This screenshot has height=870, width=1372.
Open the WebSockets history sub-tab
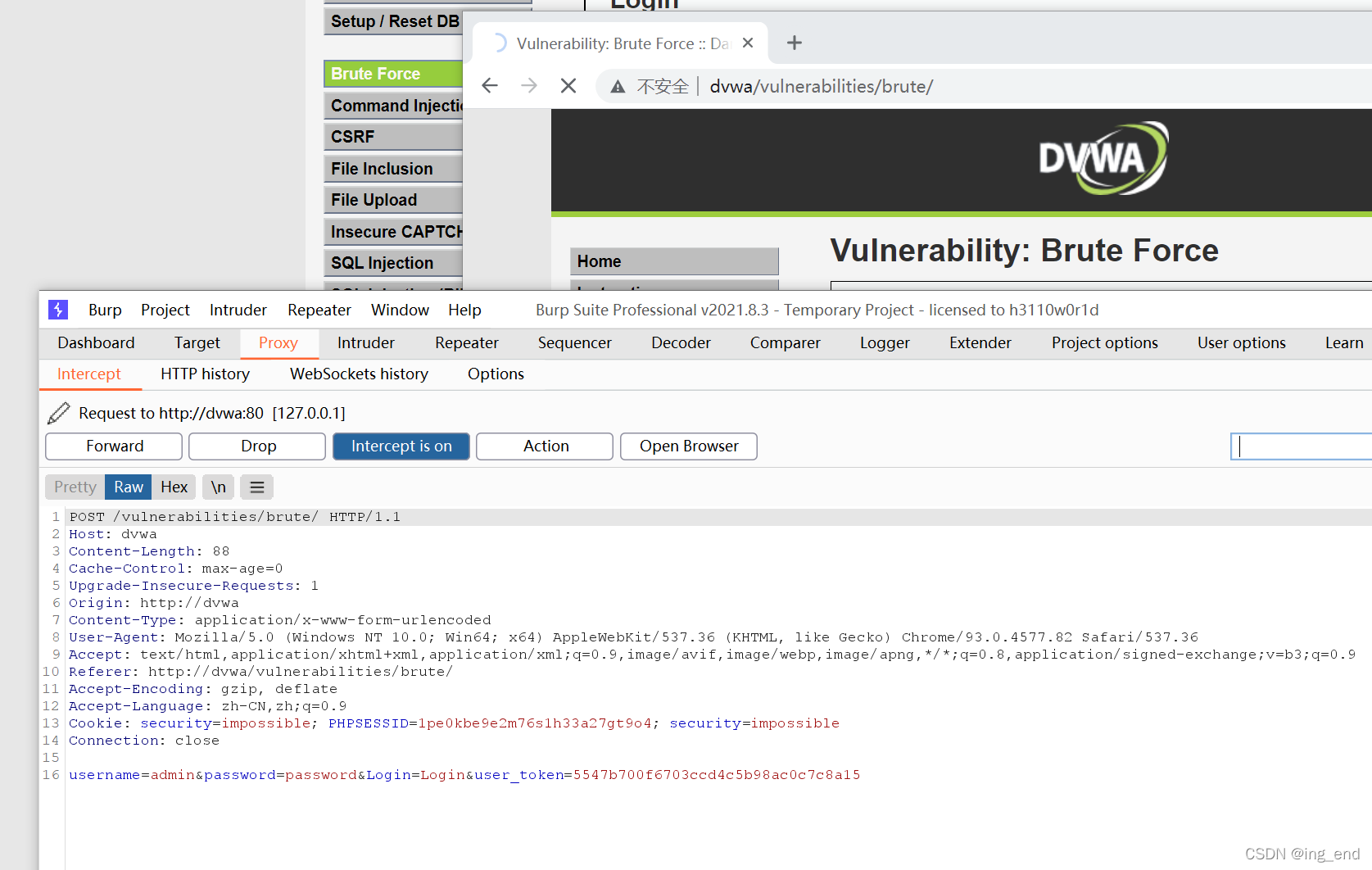359,374
